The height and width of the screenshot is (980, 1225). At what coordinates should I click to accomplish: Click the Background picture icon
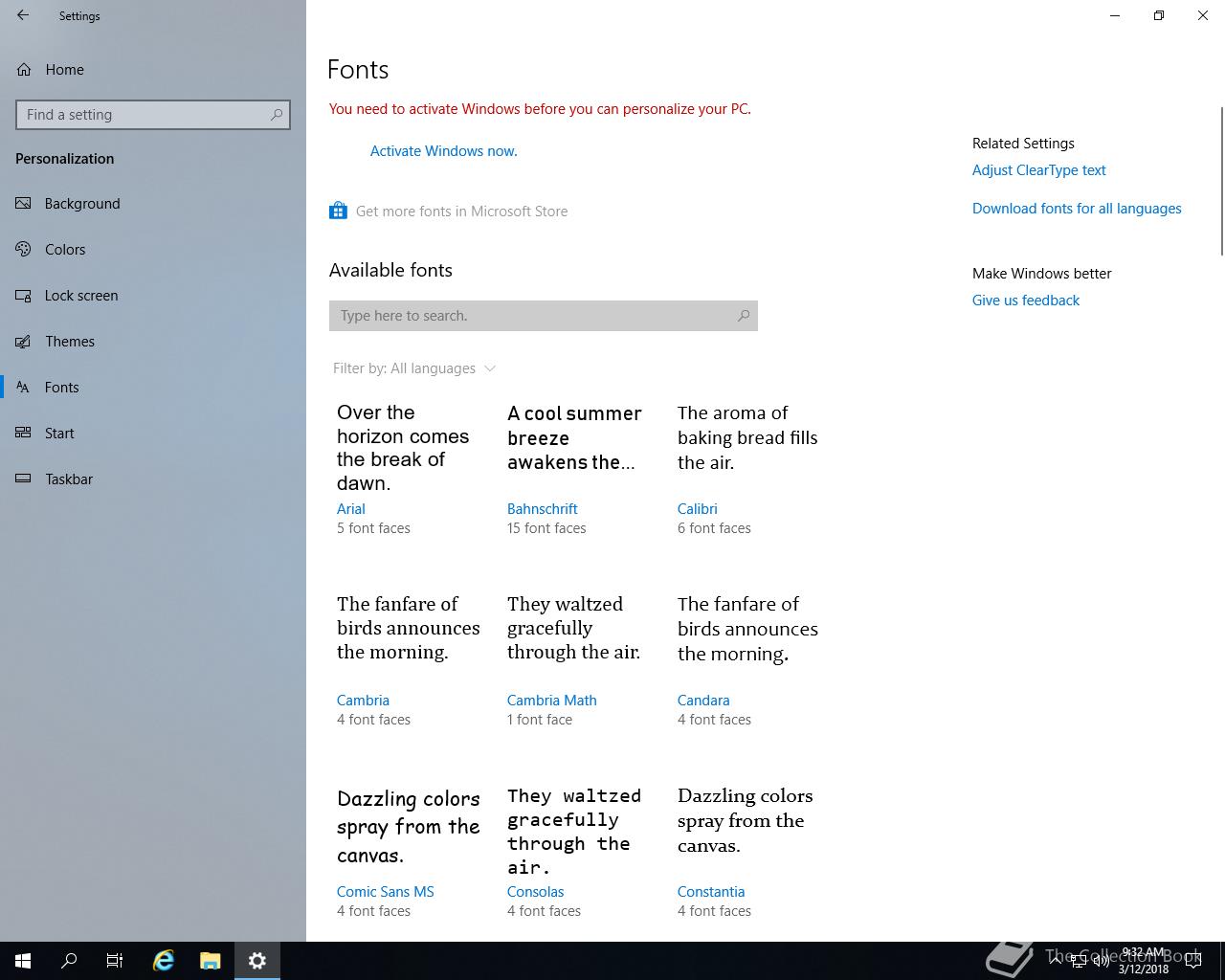(x=23, y=203)
